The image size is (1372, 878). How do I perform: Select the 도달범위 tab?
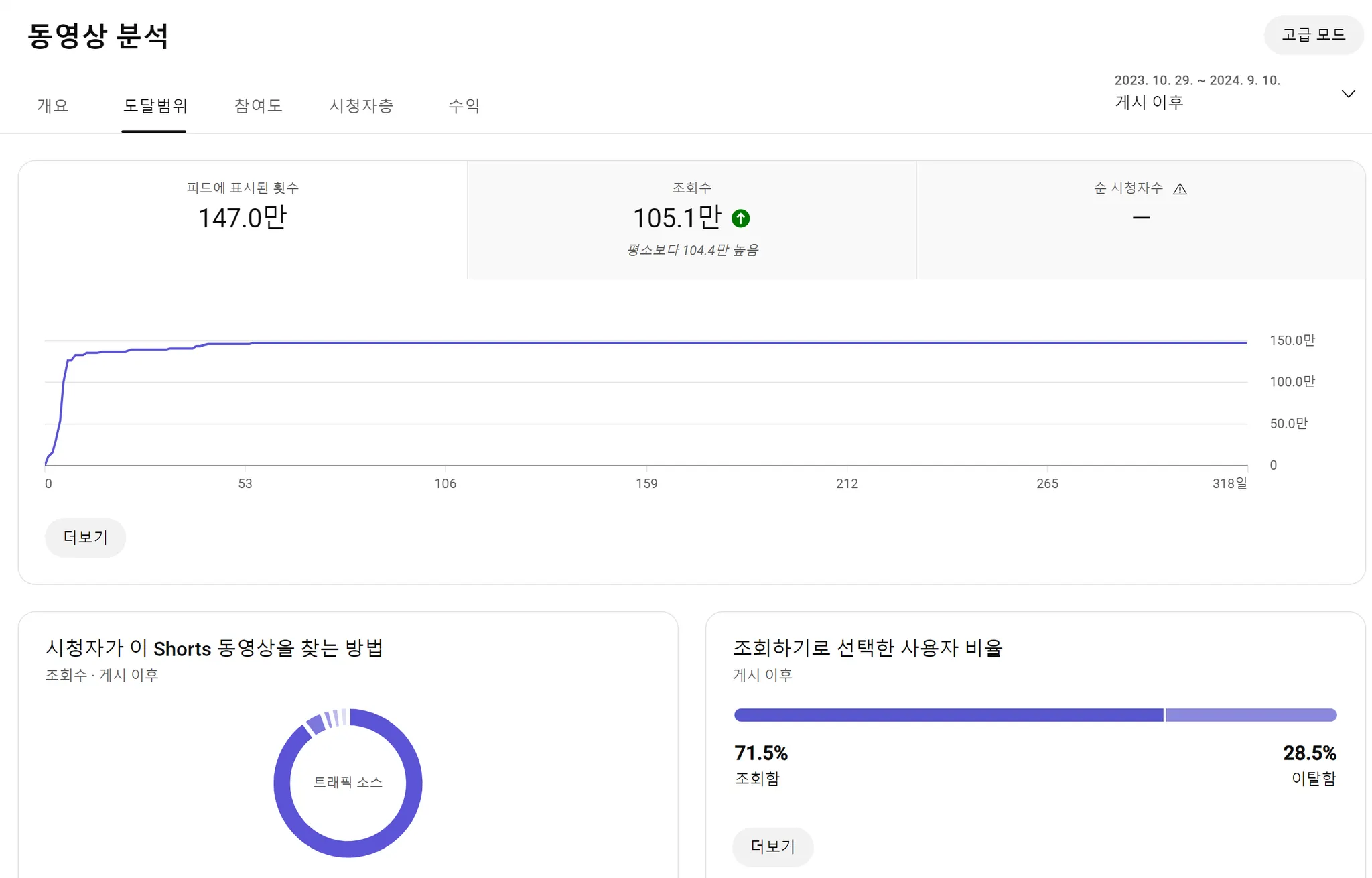154,105
